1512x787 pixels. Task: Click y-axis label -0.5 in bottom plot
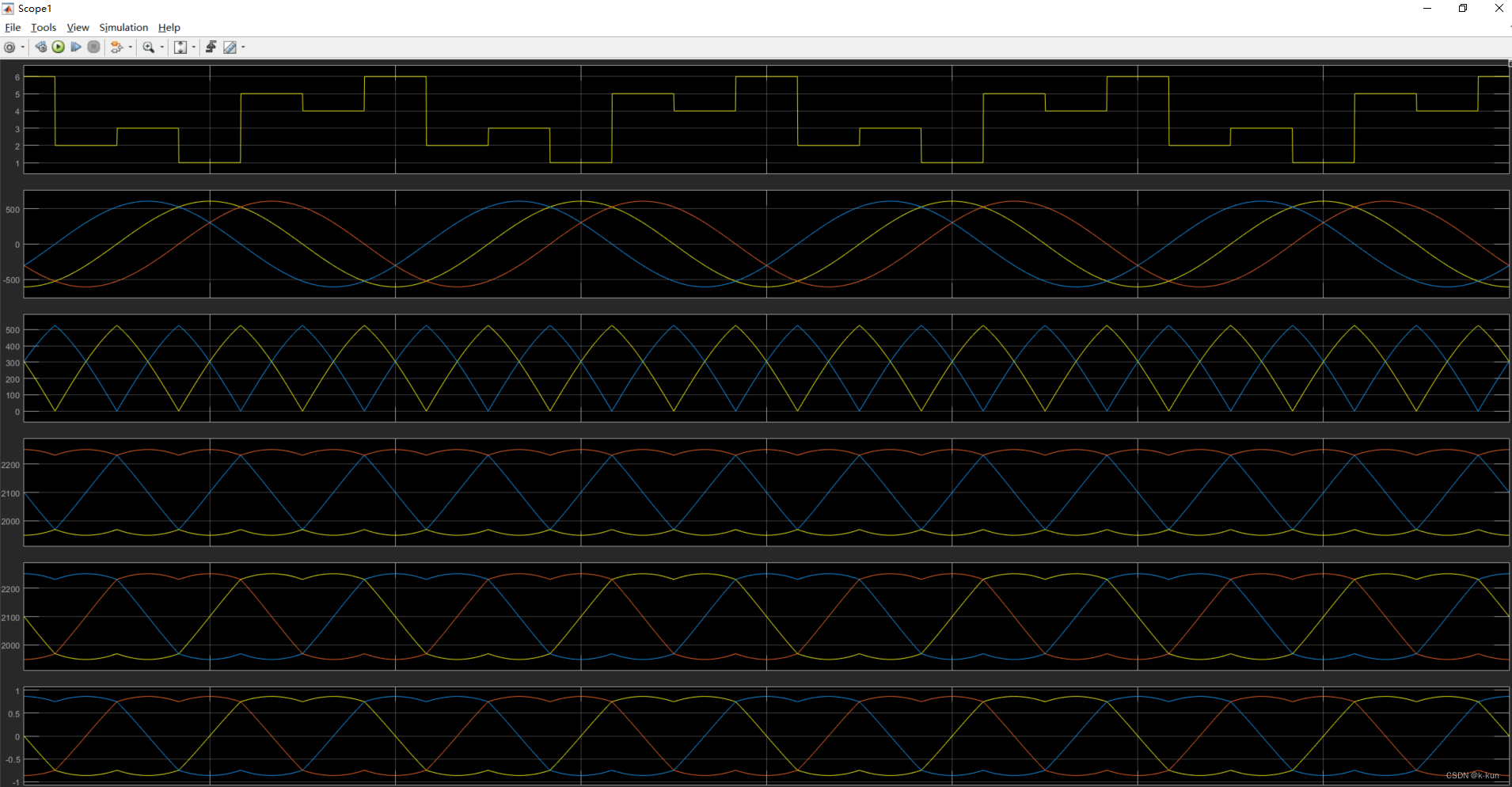13,760
